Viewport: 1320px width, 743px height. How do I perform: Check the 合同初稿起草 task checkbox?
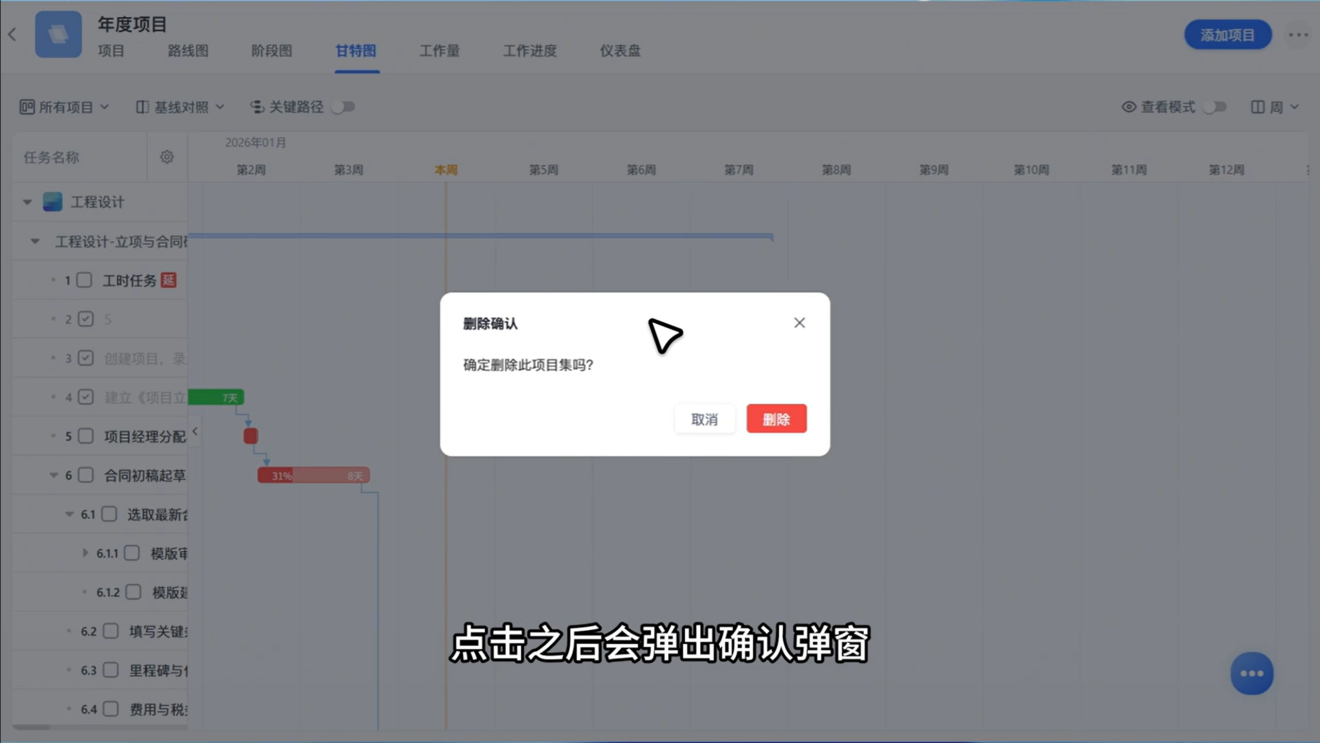pyautogui.click(x=86, y=475)
